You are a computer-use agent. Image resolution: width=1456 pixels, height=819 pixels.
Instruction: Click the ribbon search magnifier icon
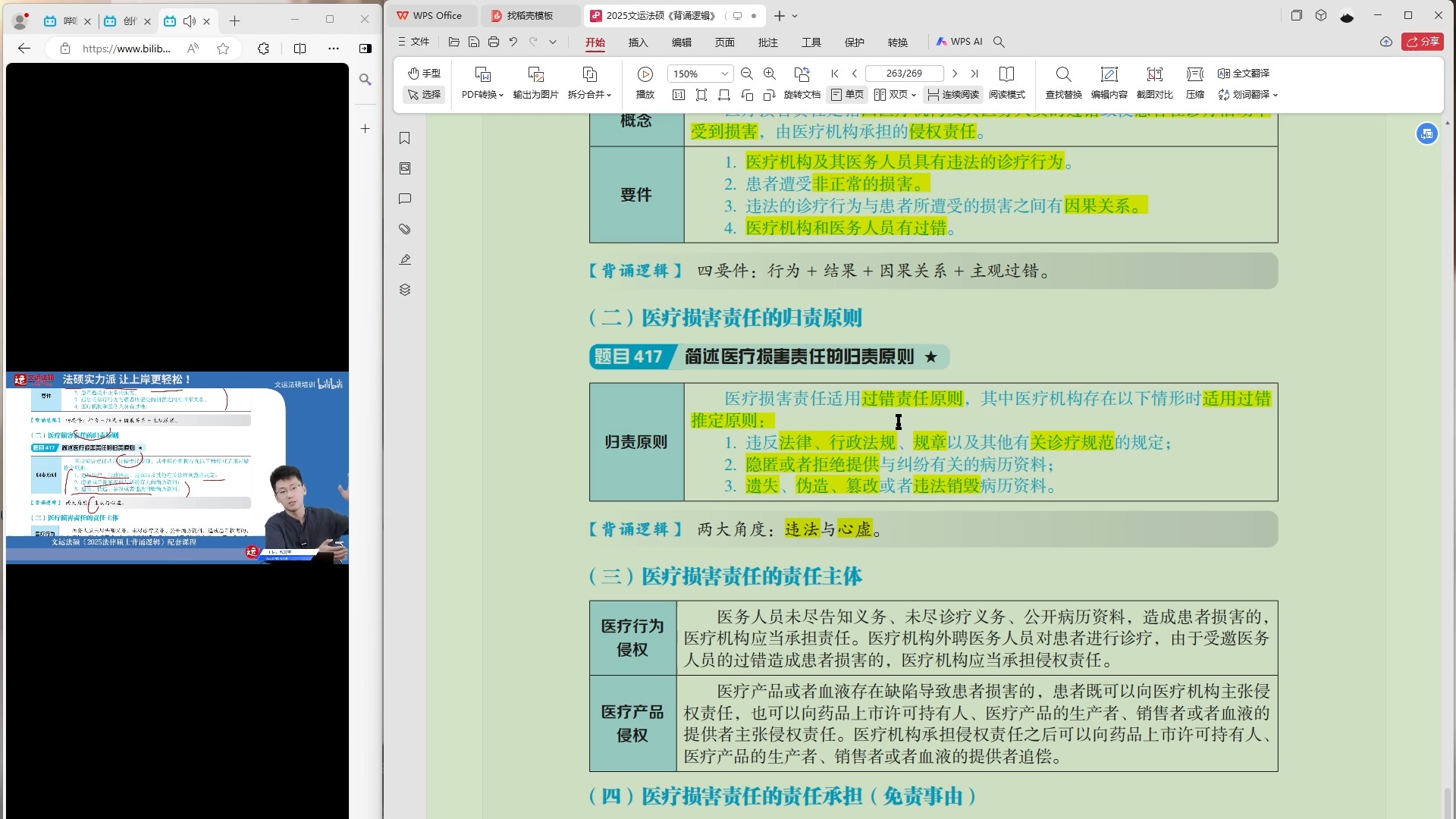click(999, 42)
